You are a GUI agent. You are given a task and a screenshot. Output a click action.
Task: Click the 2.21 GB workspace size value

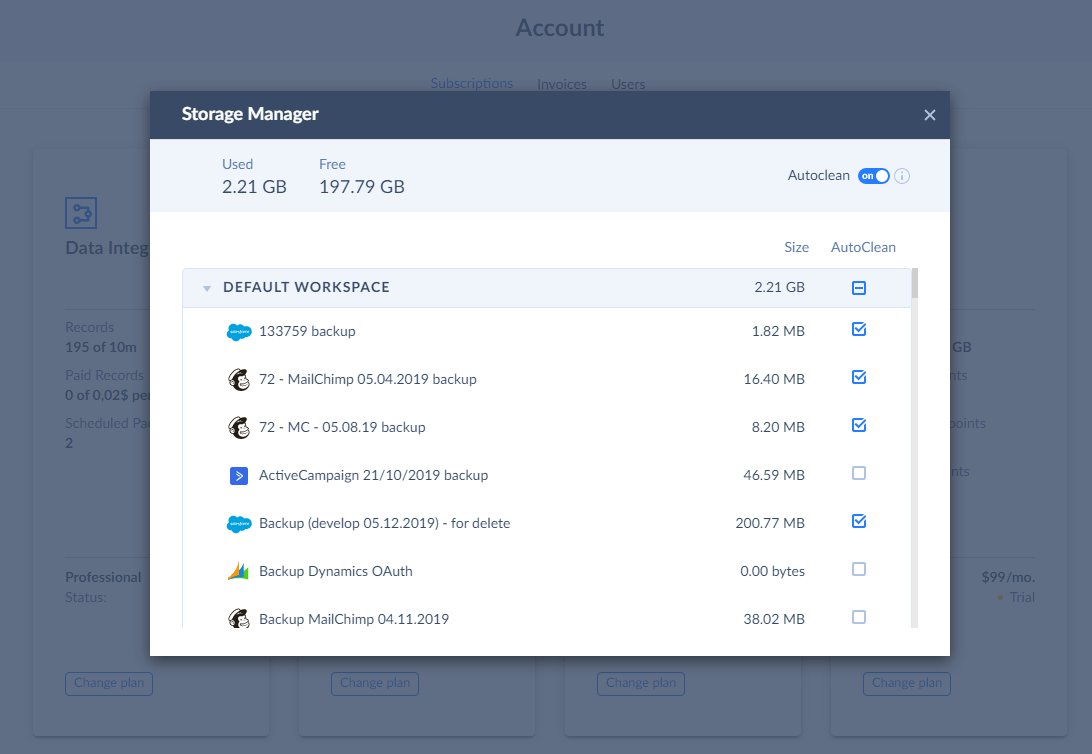coord(779,288)
